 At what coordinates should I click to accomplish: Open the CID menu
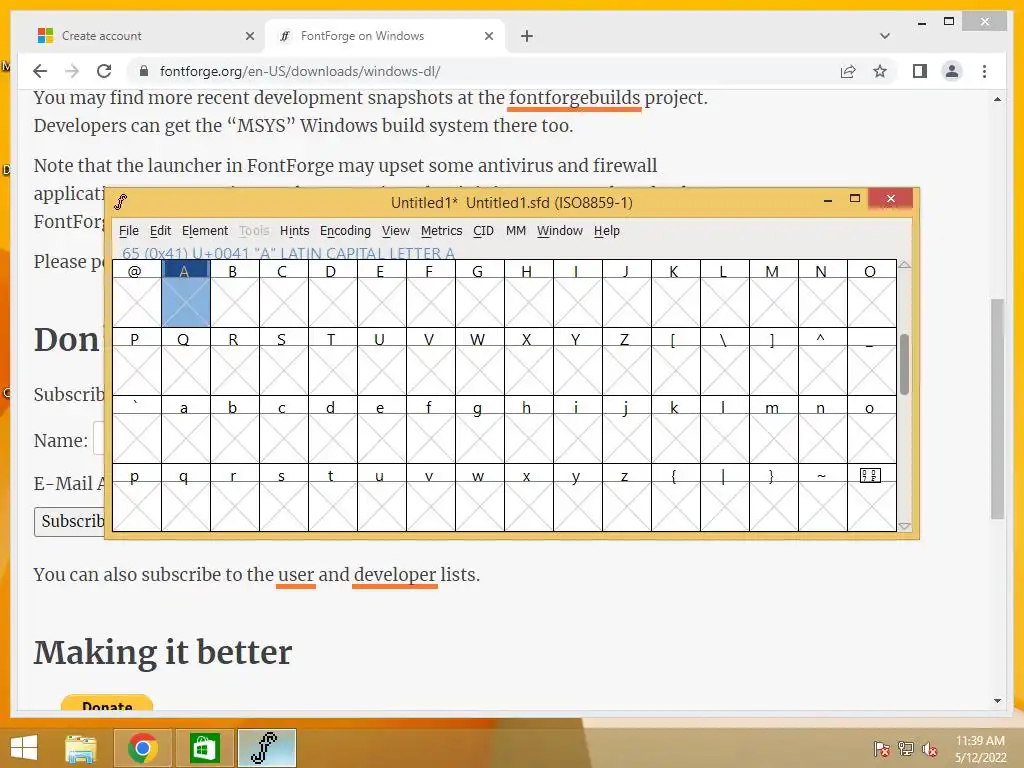tap(483, 231)
